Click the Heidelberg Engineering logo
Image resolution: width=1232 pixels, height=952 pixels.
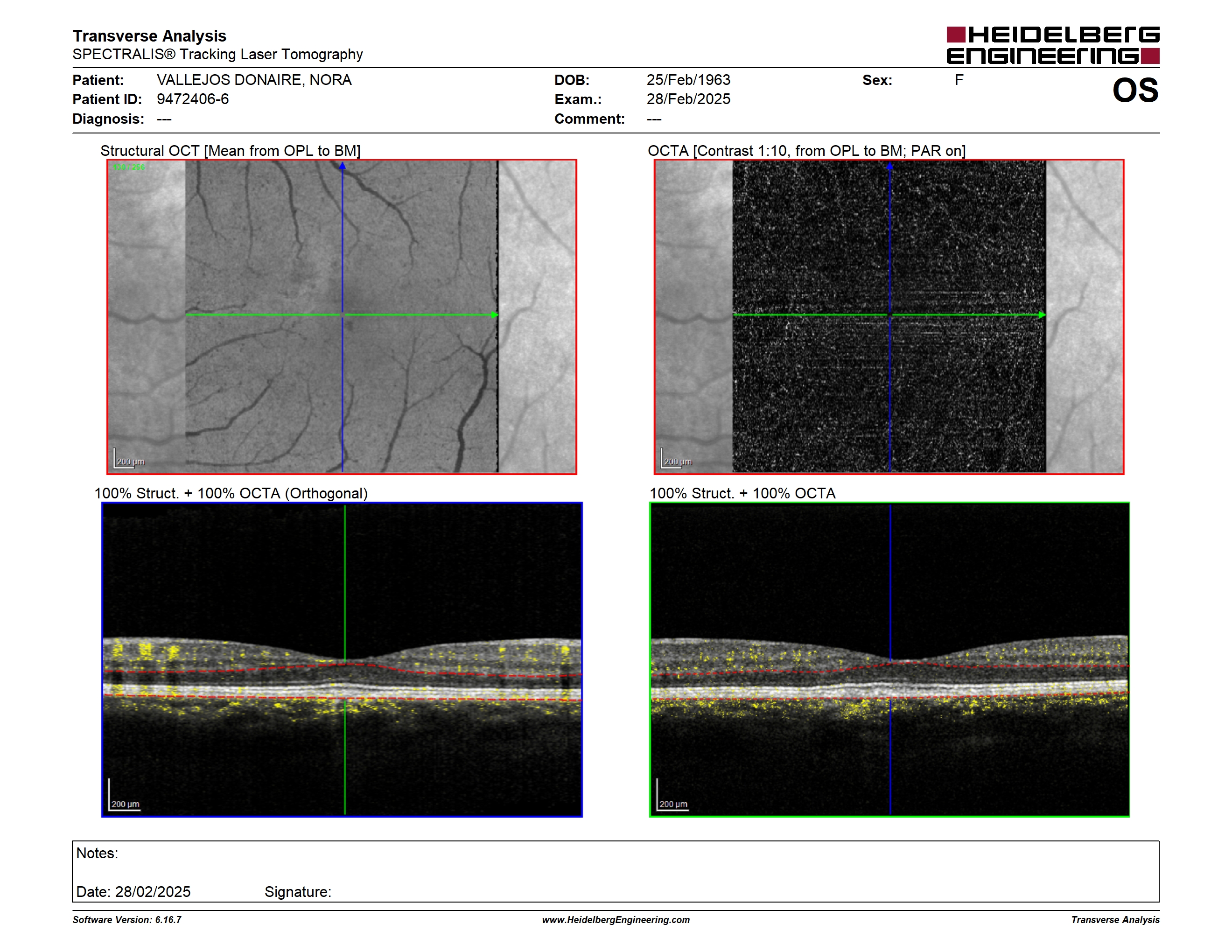pos(1053,45)
